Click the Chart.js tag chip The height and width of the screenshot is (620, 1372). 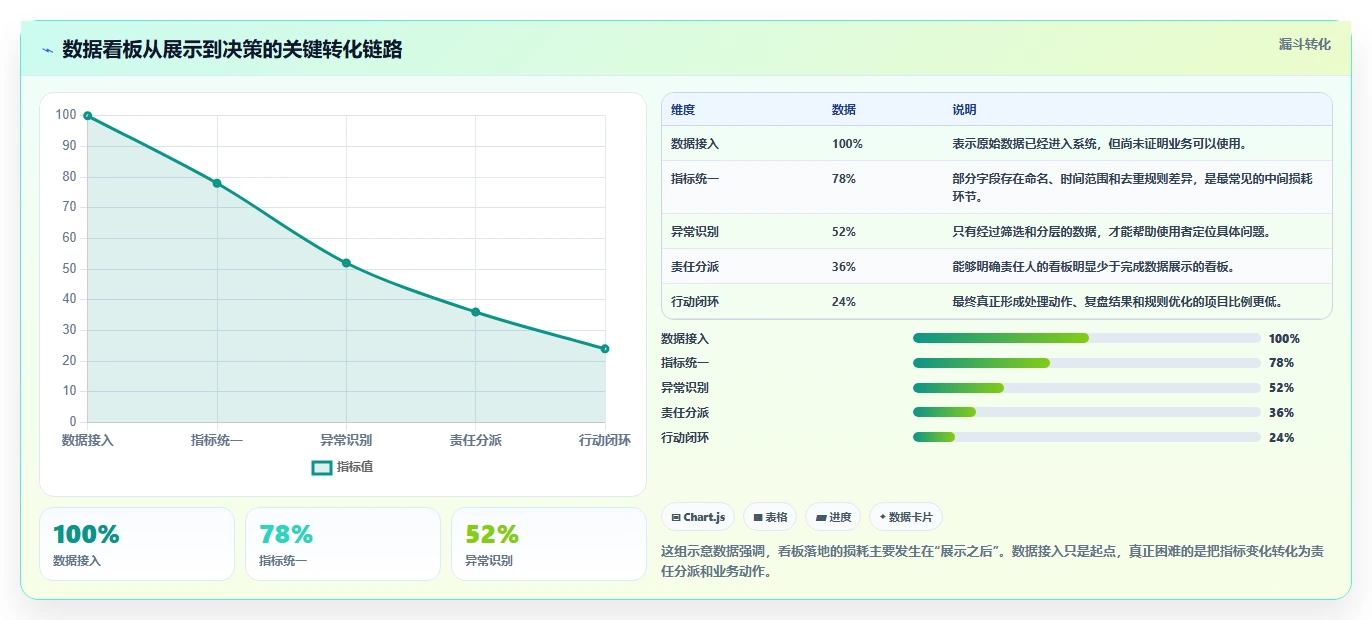(698, 517)
